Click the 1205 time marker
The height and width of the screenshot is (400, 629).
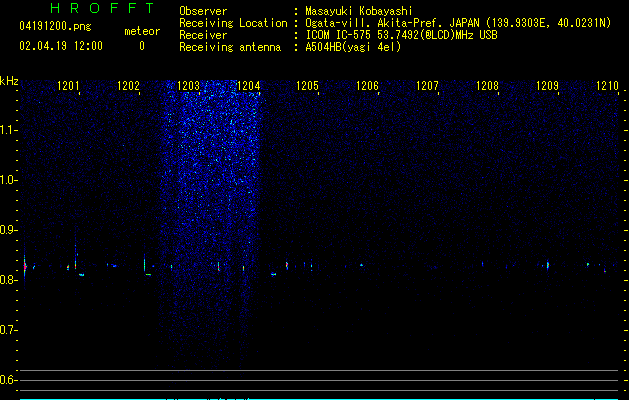pos(307,86)
